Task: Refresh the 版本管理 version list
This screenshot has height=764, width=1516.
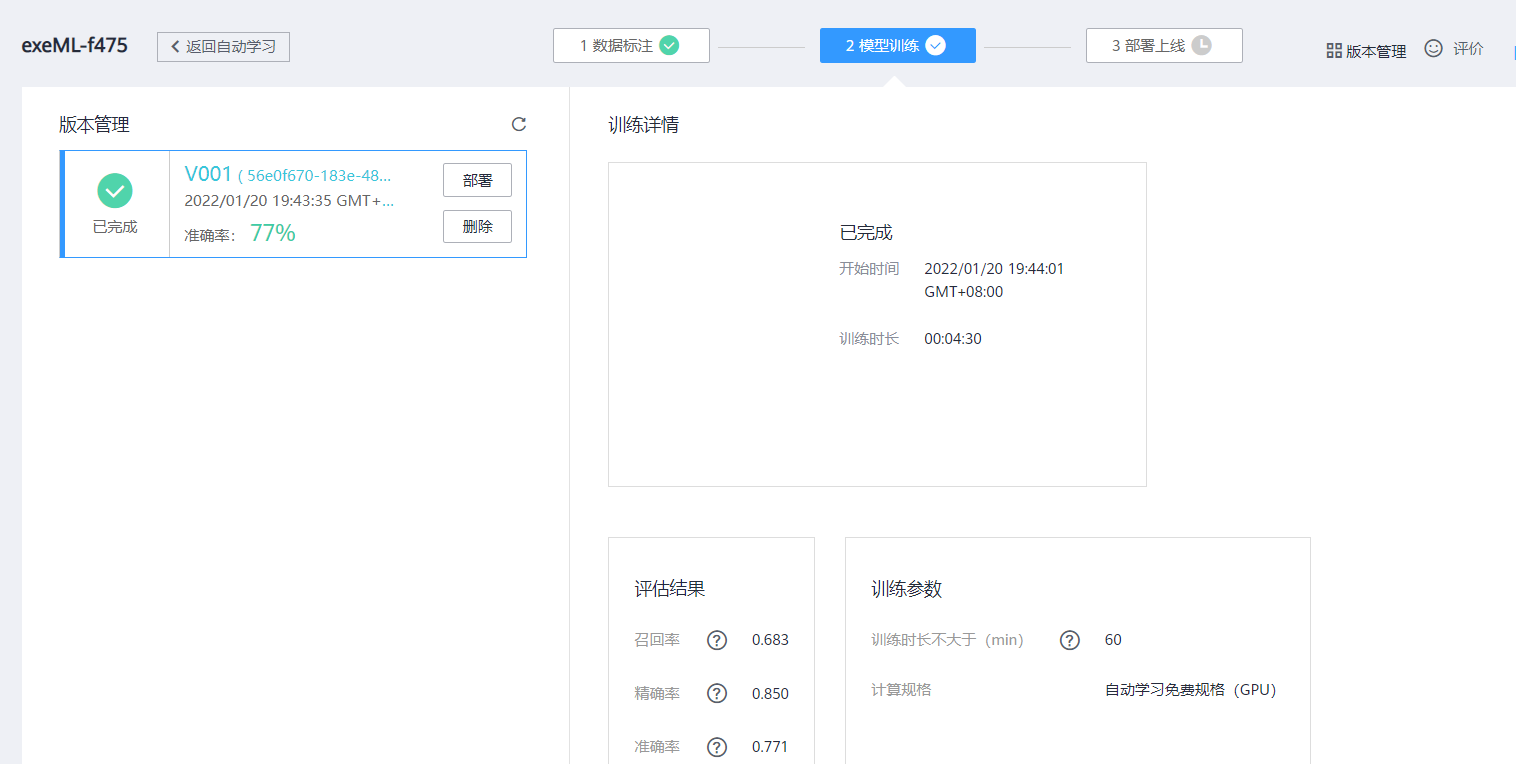Action: pyautogui.click(x=518, y=124)
